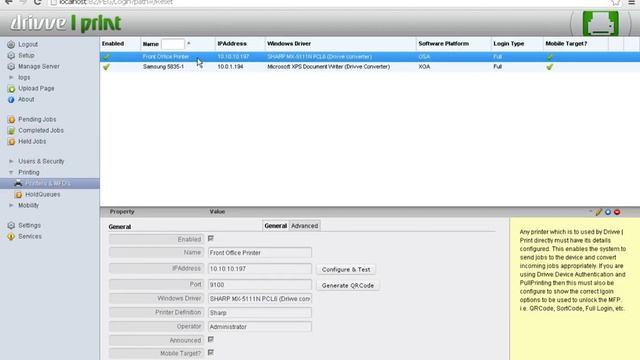Toggle the Announced checkbox

tap(211, 339)
